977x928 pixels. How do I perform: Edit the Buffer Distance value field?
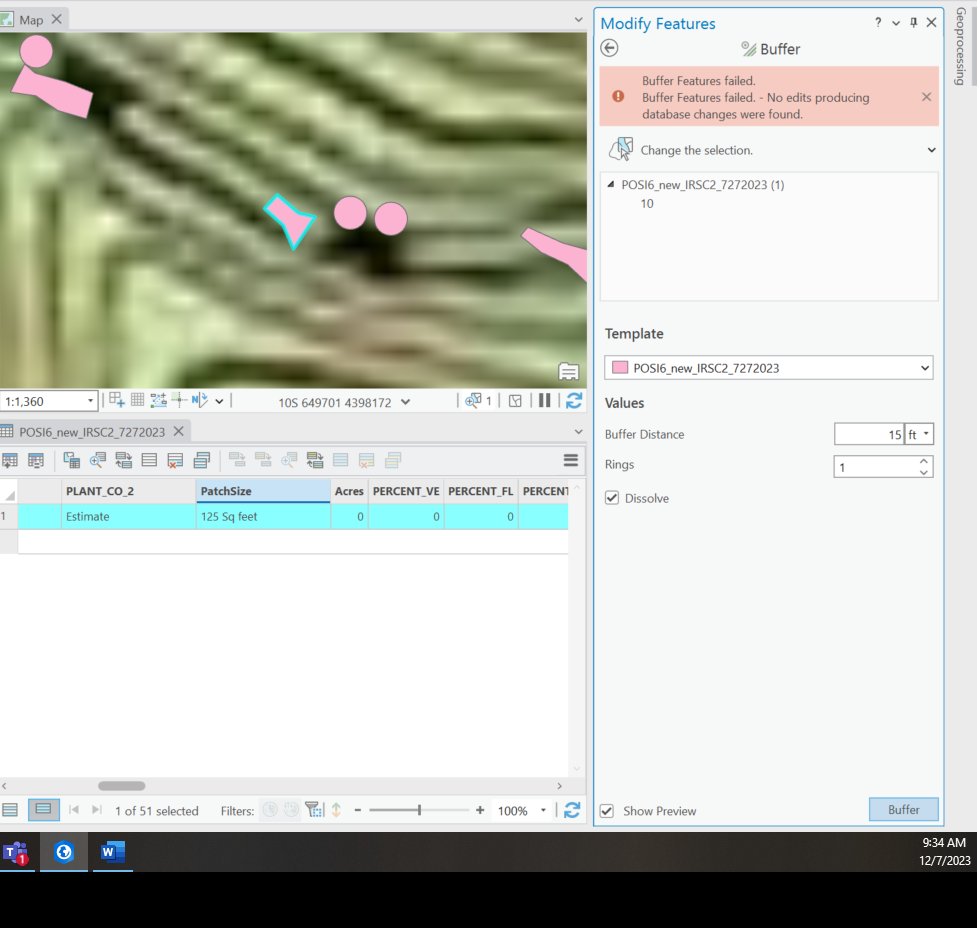866,434
